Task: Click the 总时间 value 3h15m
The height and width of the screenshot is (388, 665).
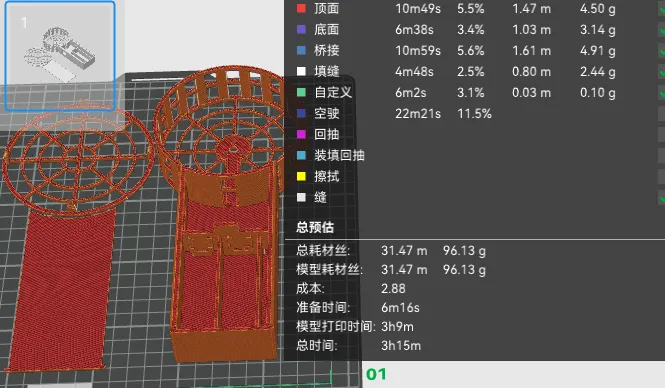Action: 401,346
